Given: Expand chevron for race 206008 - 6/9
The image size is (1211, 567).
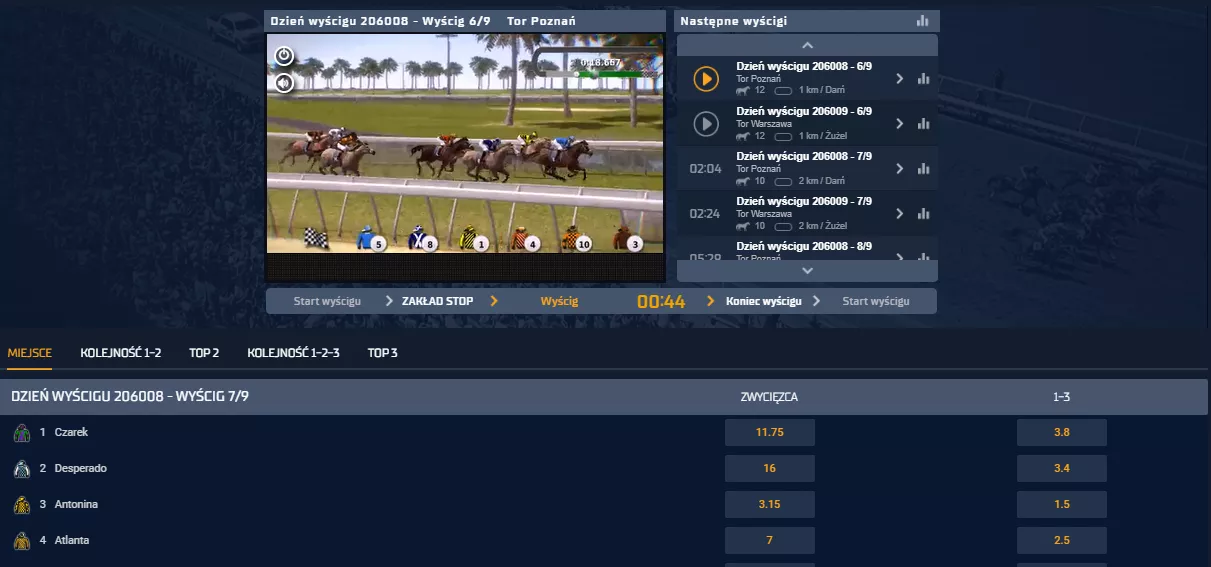Looking at the screenshot, I should [x=899, y=79].
